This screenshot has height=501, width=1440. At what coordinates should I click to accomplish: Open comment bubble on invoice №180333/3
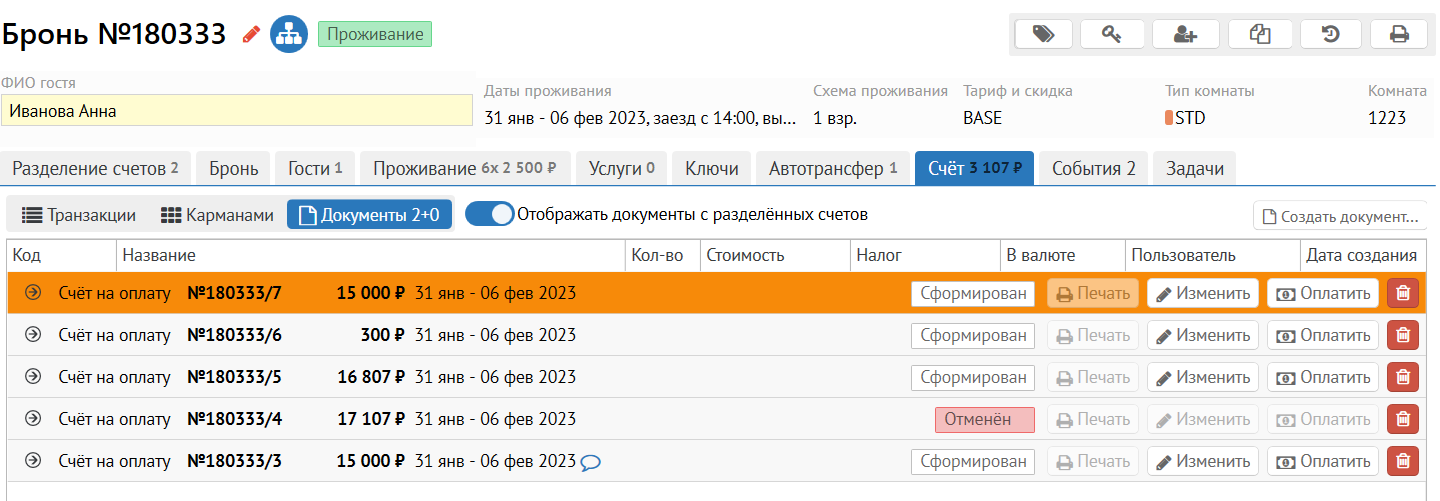click(x=591, y=462)
